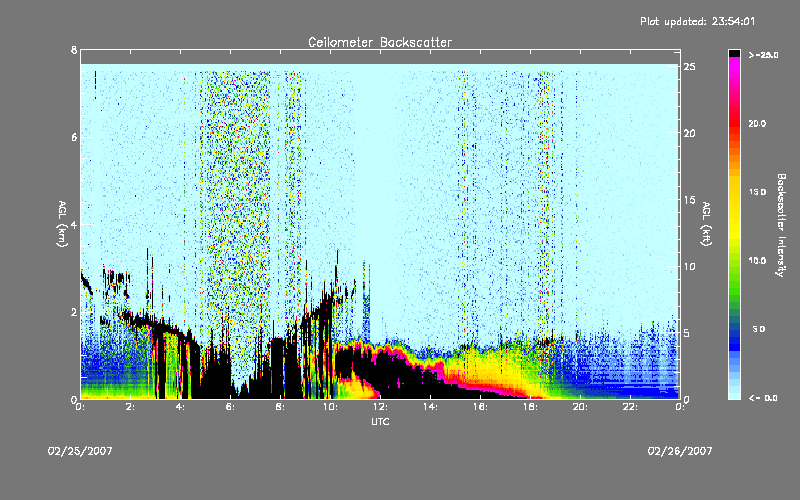800x500 pixels.
Task: Click the 'Plot updated: 23:54:01' timestamp
Action: pyautogui.click(x=697, y=21)
